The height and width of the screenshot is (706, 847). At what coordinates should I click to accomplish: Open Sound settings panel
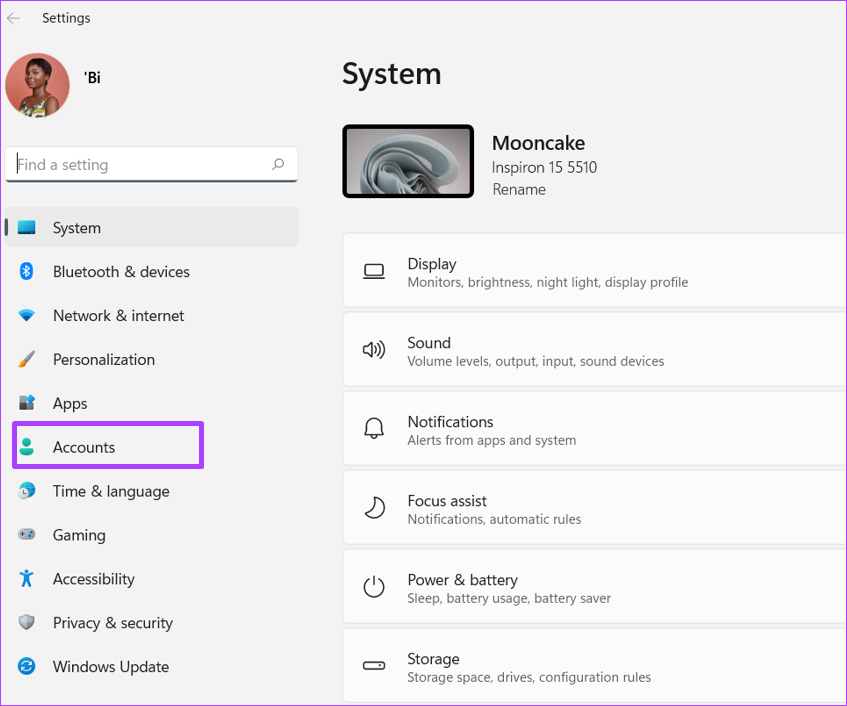594,351
